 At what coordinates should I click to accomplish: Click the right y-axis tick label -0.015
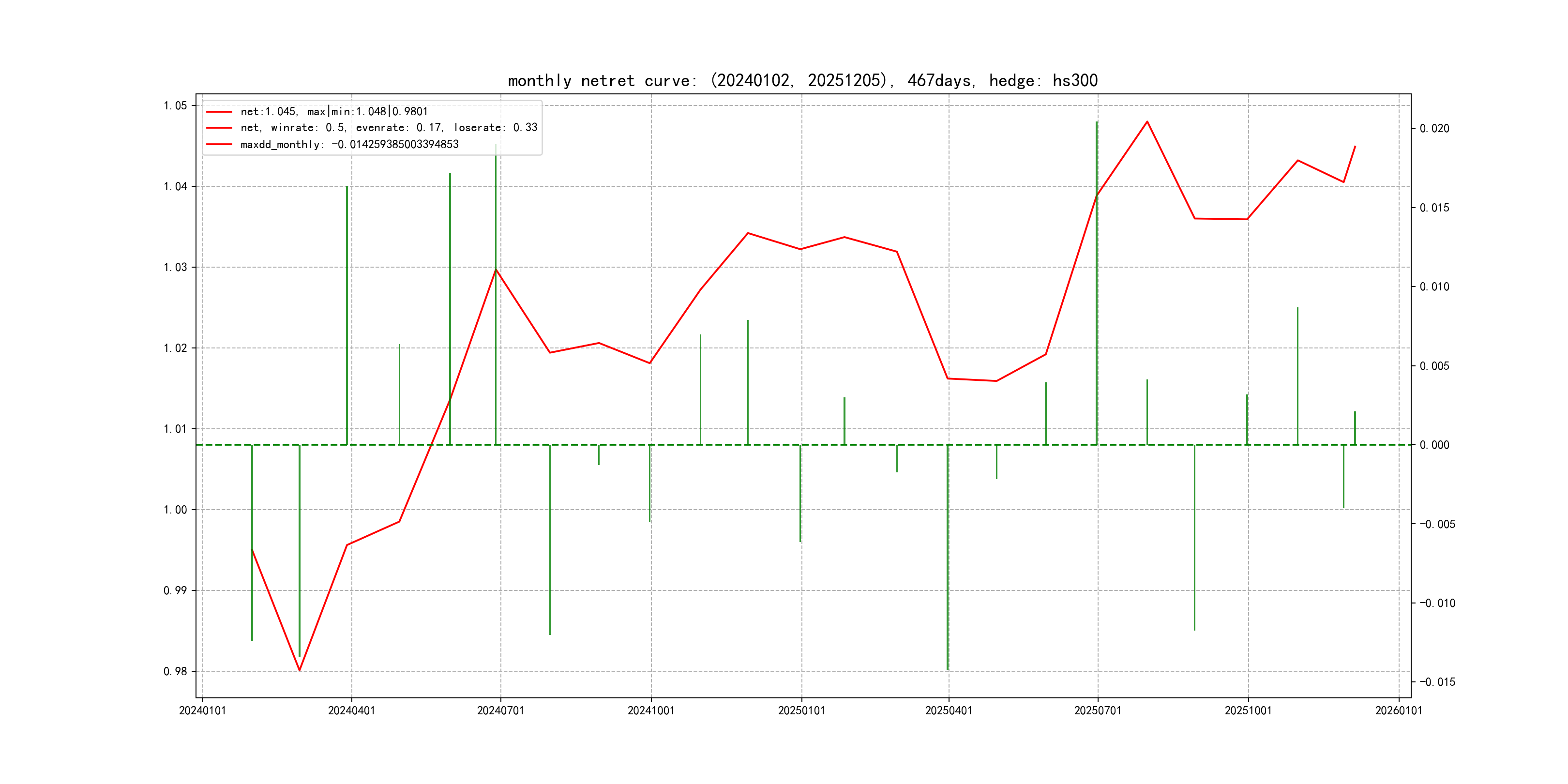click(x=1437, y=682)
